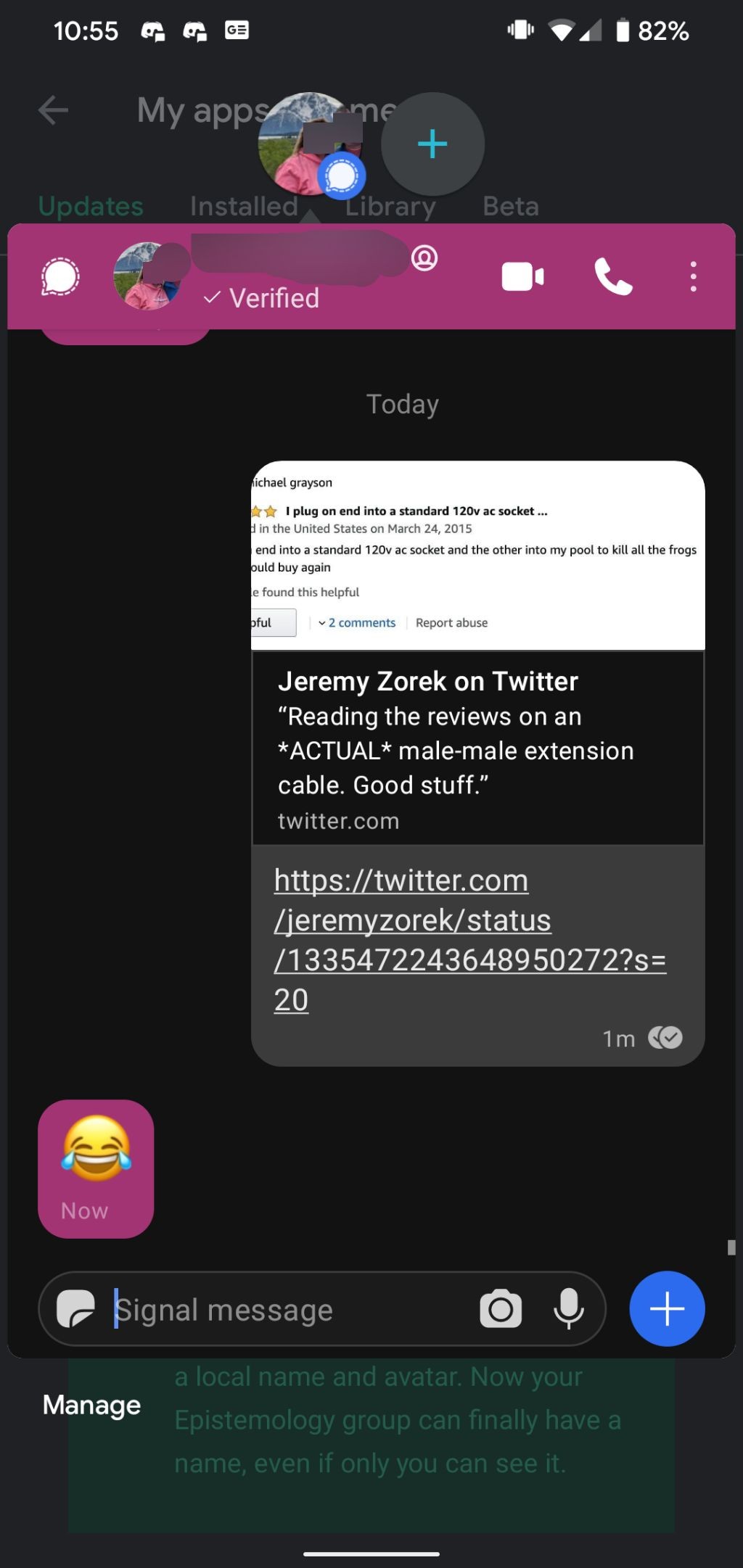Start a voice call
Image resolution: width=743 pixels, height=1568 pixels.
point(613,276)
